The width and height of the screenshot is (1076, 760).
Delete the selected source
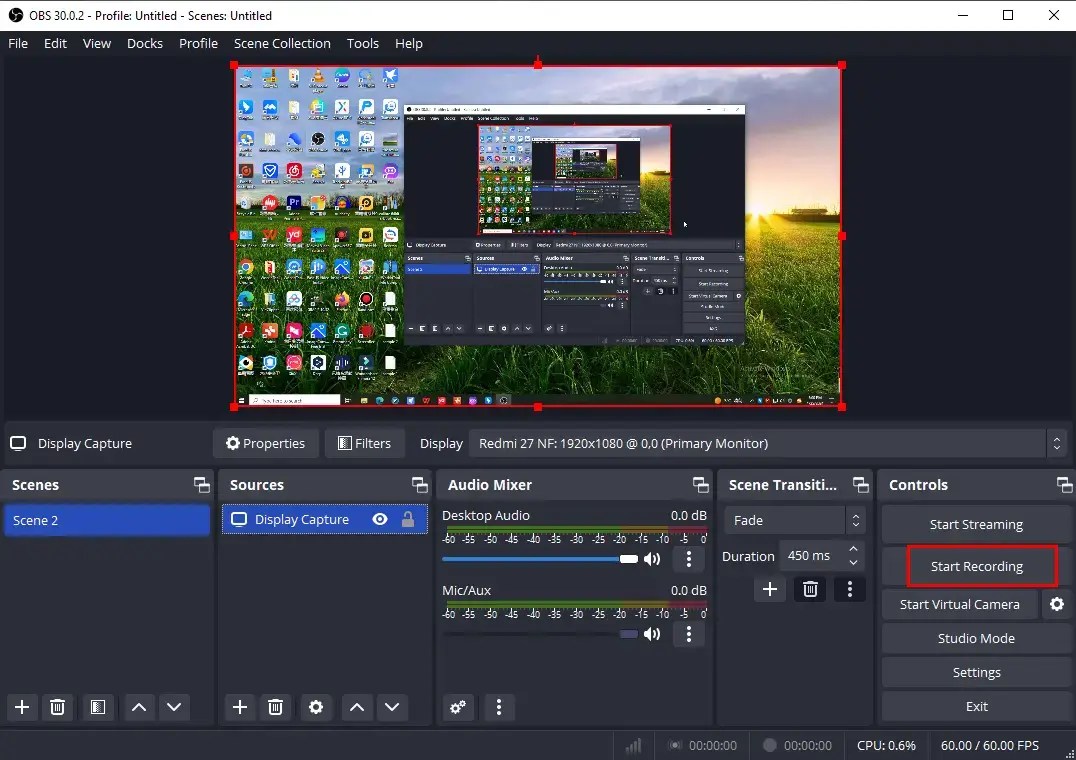point(275,707)
